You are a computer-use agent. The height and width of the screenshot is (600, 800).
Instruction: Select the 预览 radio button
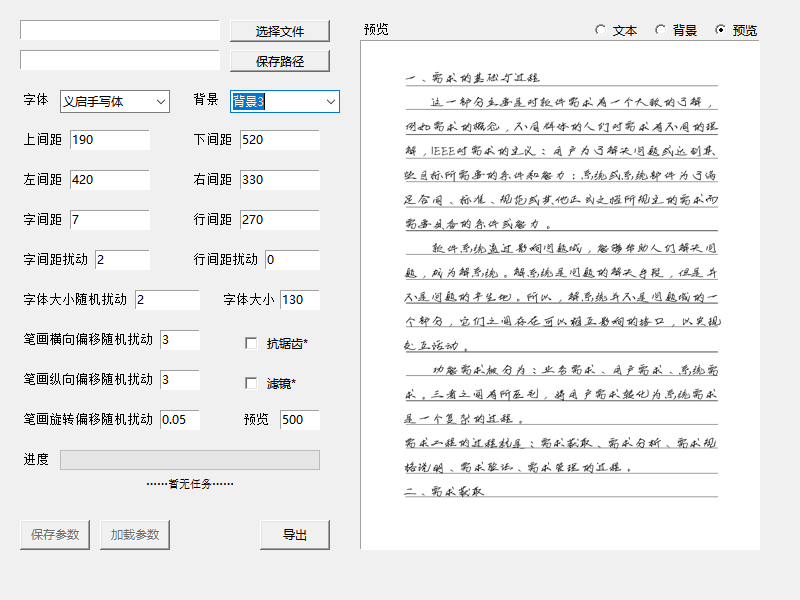[x=721, y=30]
